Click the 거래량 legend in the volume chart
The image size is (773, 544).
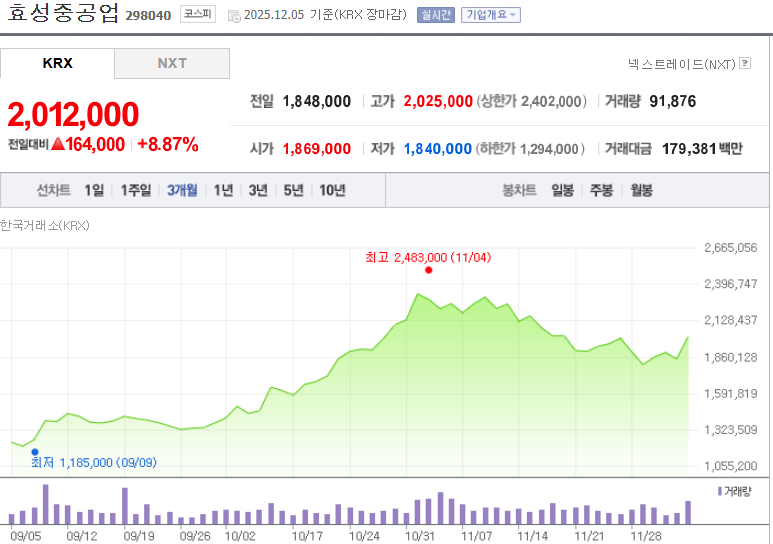click(734, 491)
